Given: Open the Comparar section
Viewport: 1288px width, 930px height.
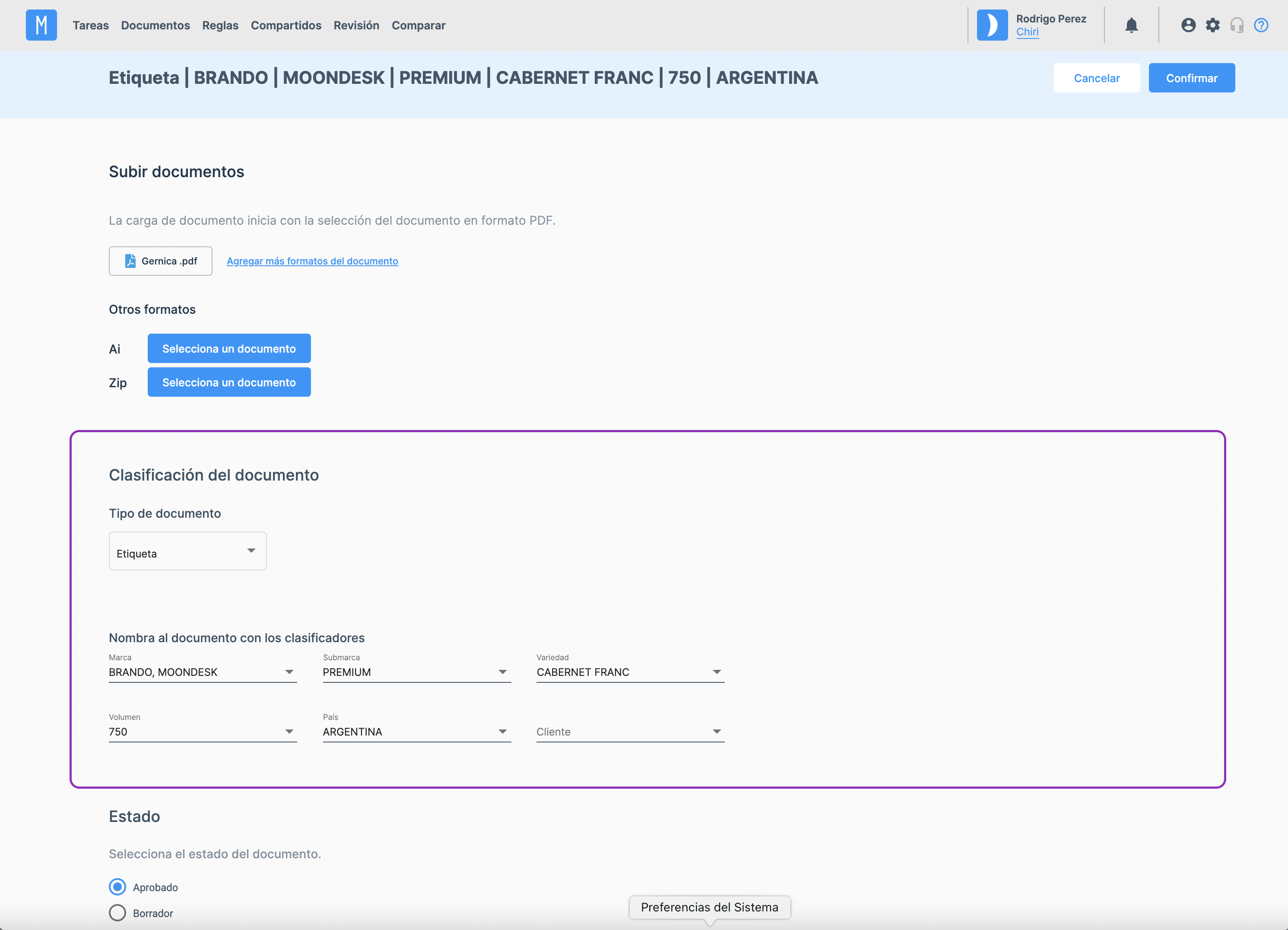Looking at the screenshot, I should (419, 25).
